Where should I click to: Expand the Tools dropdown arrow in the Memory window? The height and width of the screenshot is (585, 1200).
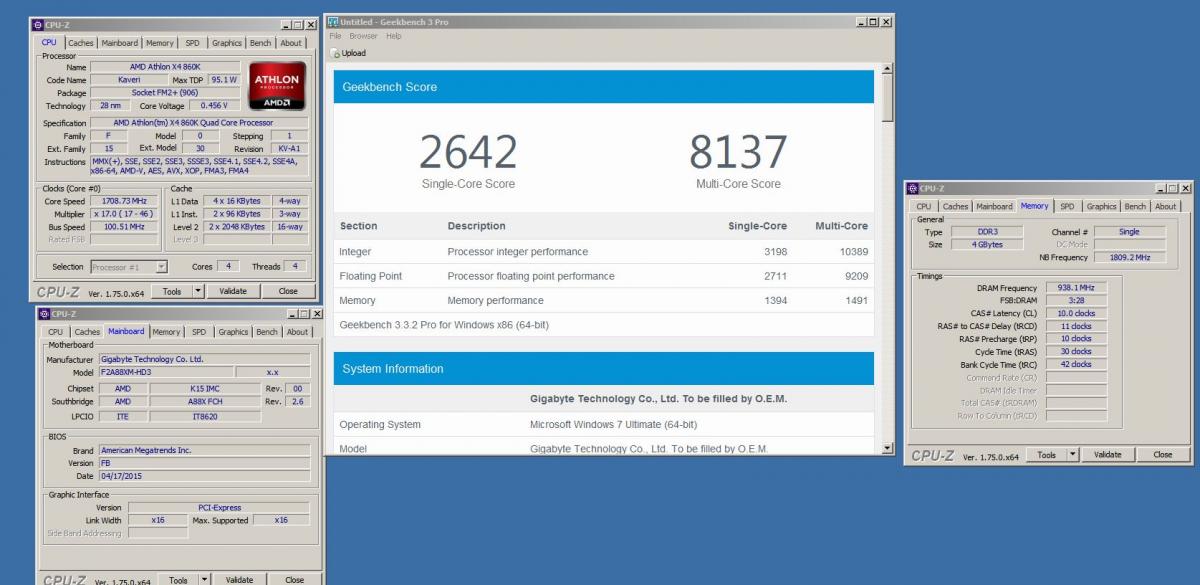click(1074, 454)
